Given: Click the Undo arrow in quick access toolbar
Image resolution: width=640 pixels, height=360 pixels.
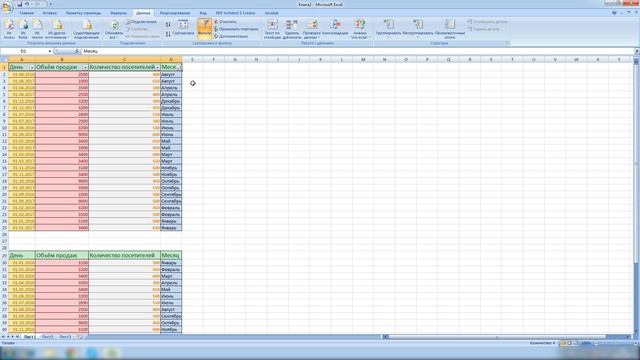Looking at the screenshot, I should point(27,4).
